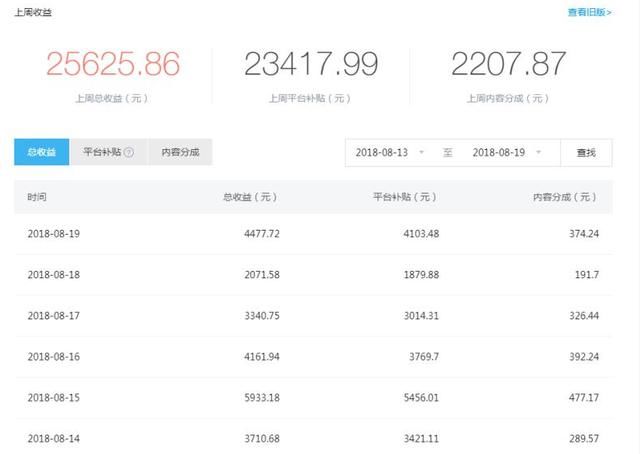
Task: Click the red total 25625.86 figure
Action: 113,64
